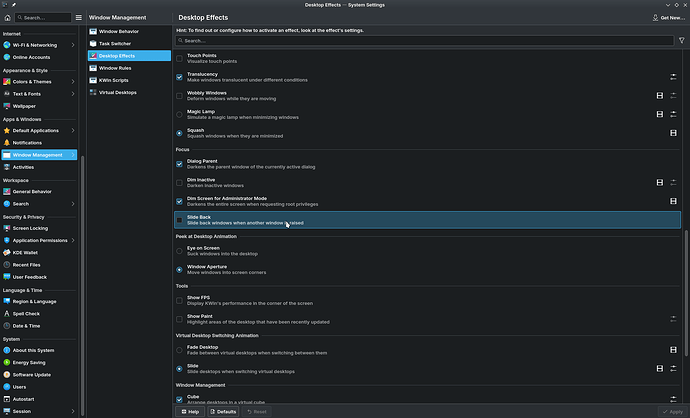The height and width of the screenshot is (418, 690).
Task: Play the Fade Desktop demo video
Action: pyautogui.click(x=673, y=350)
